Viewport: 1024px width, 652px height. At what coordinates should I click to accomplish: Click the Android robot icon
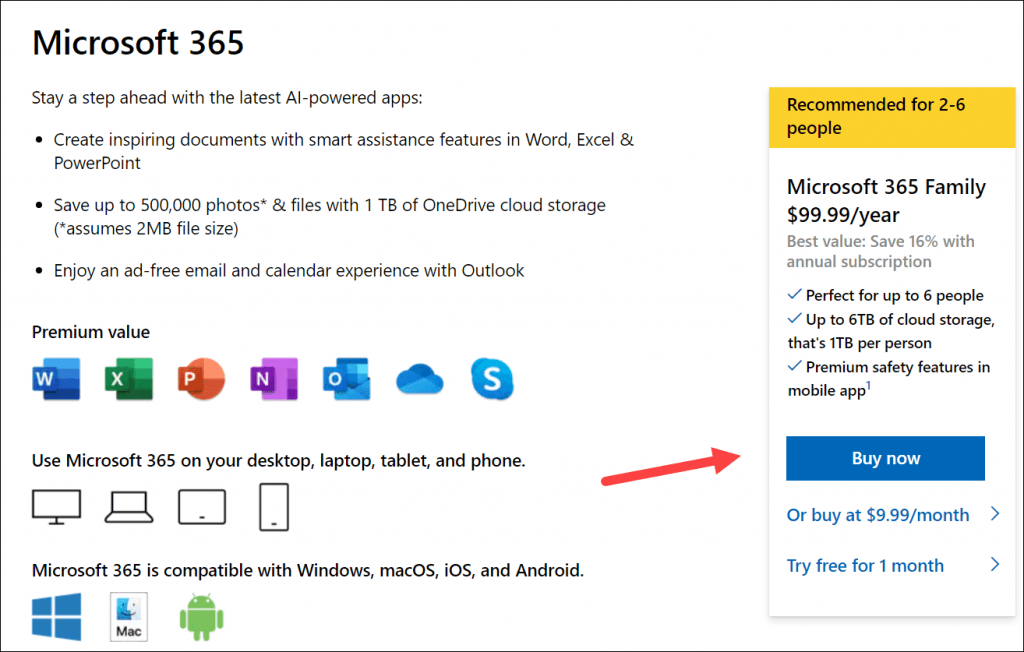point(201,617)
